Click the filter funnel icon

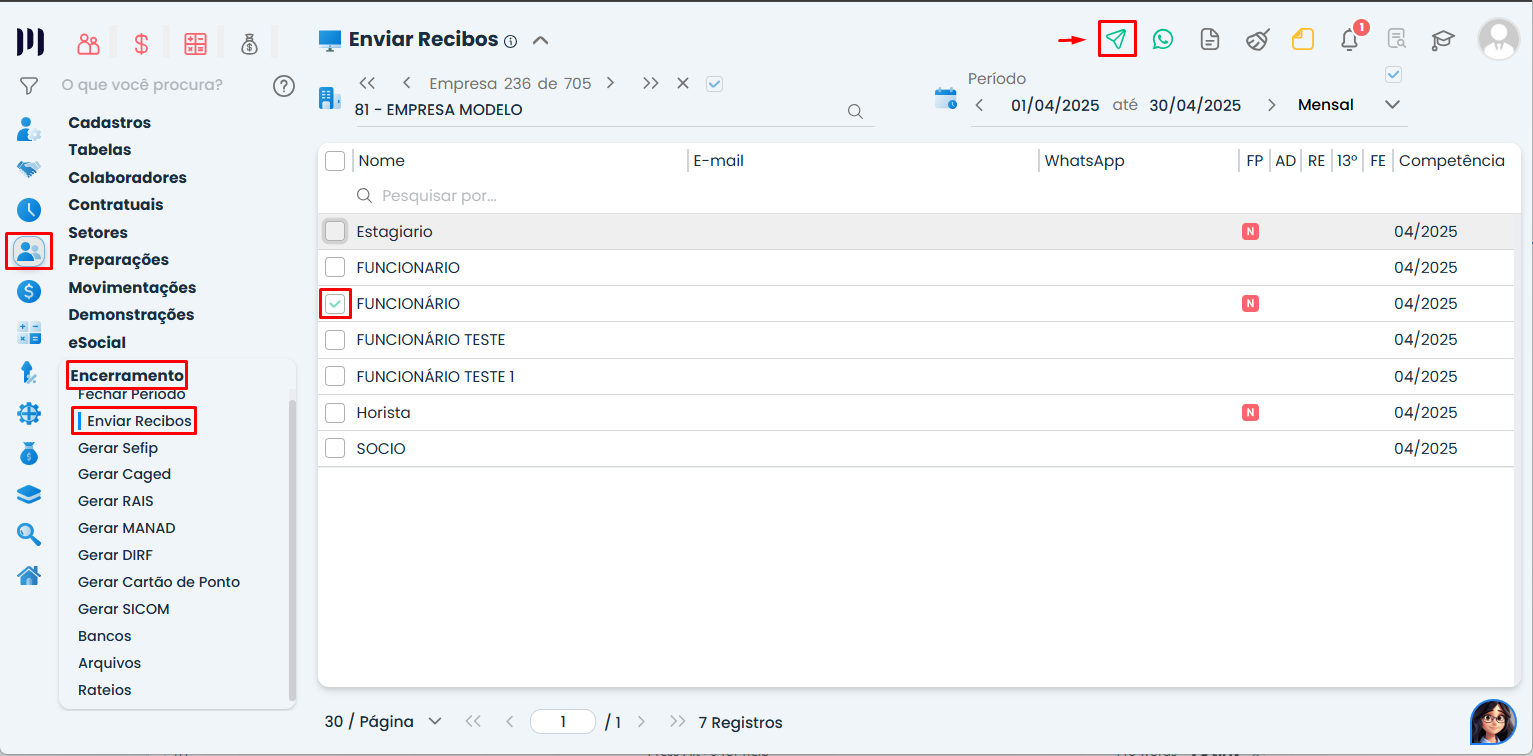click(29, 86)
